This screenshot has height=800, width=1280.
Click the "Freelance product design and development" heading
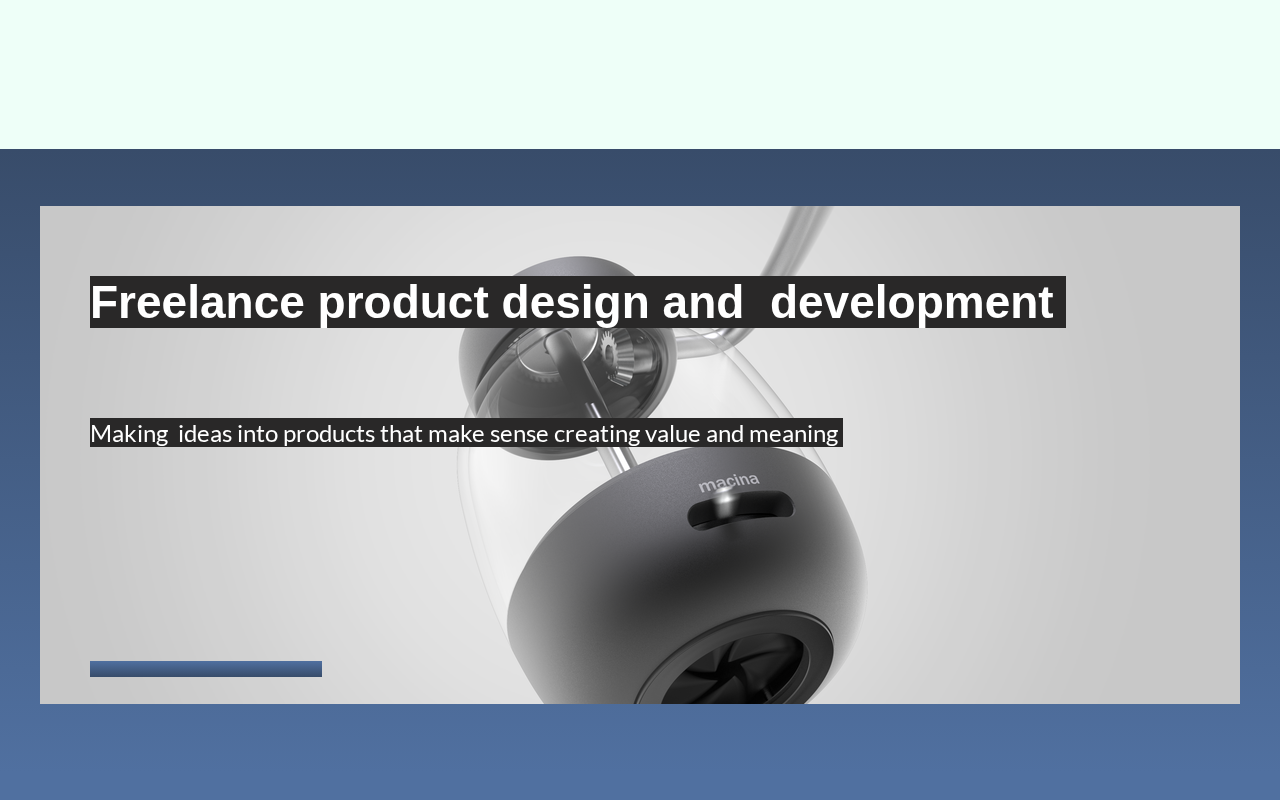click(578, 302)
